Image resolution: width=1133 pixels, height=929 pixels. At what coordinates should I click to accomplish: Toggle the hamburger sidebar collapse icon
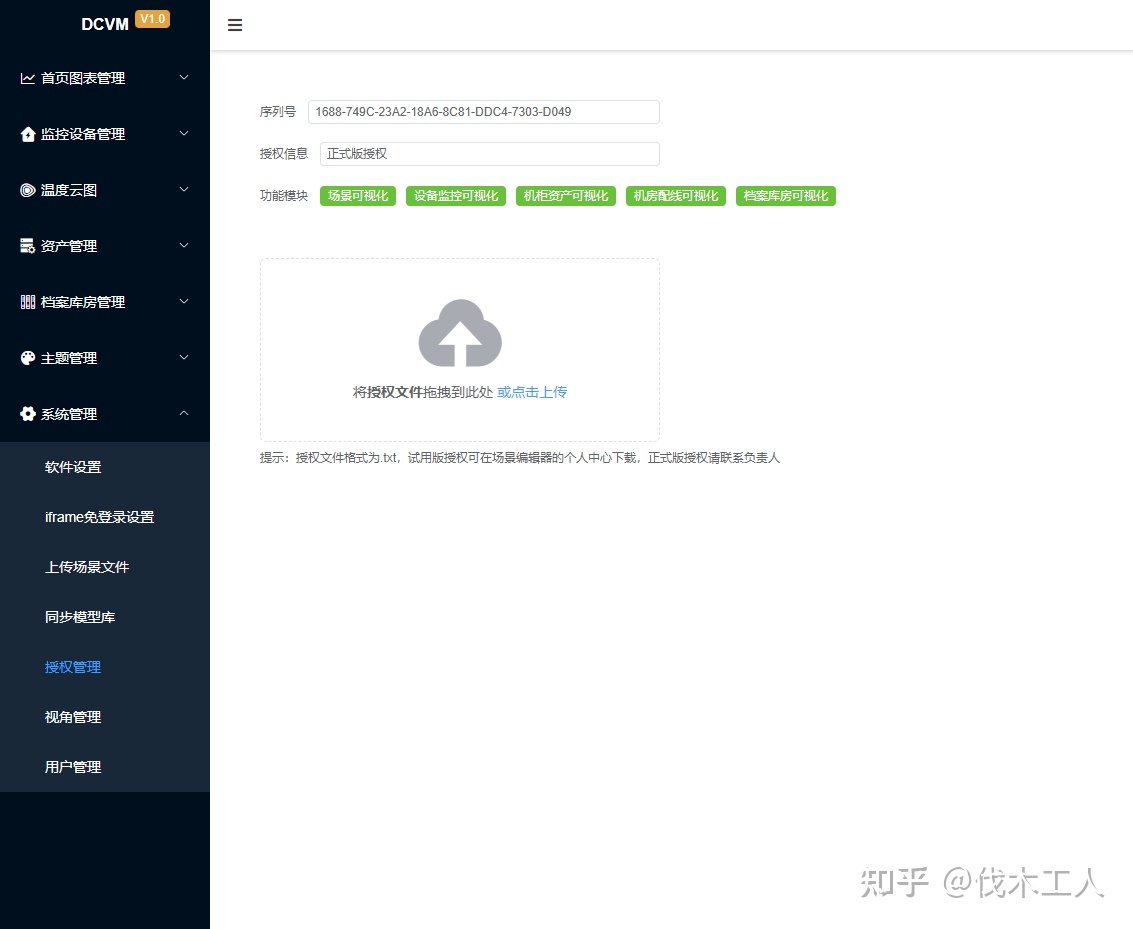click(235, 25)
